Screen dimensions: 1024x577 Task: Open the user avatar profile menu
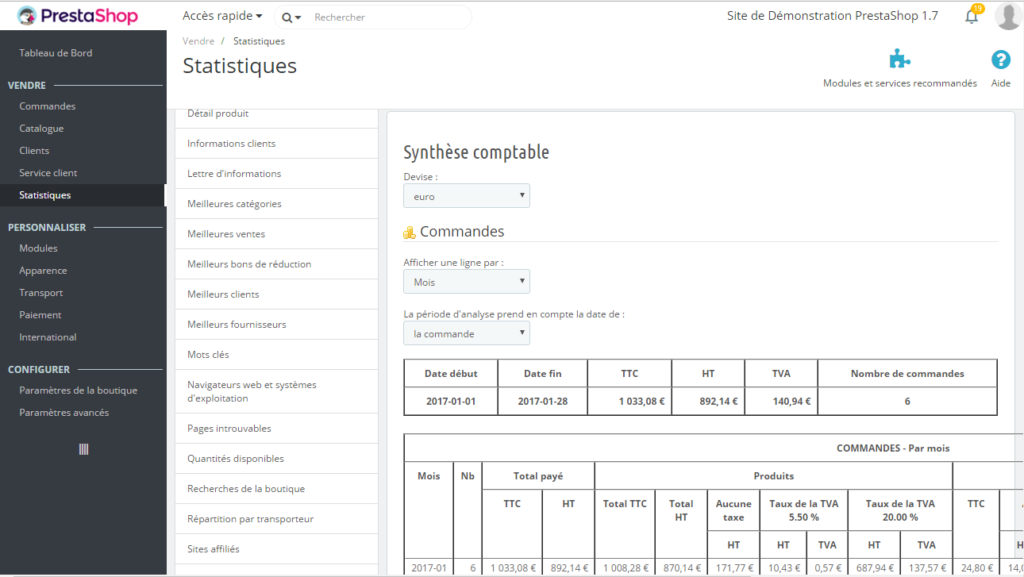(1008, 16)
